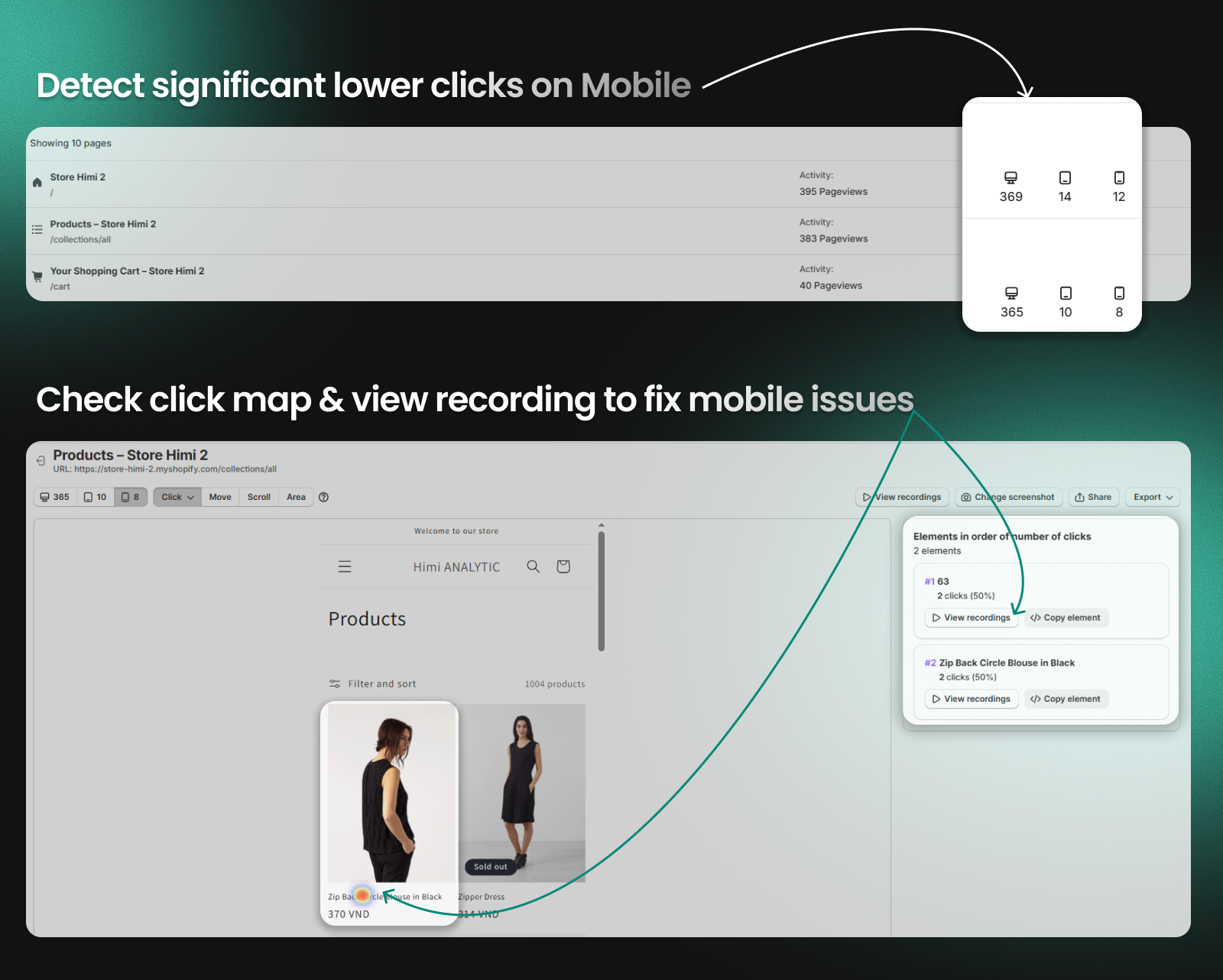Click Copy element for Zip Back Circle Blouse
This screenshot has height=980, width=1223.
coord(1066,699)
